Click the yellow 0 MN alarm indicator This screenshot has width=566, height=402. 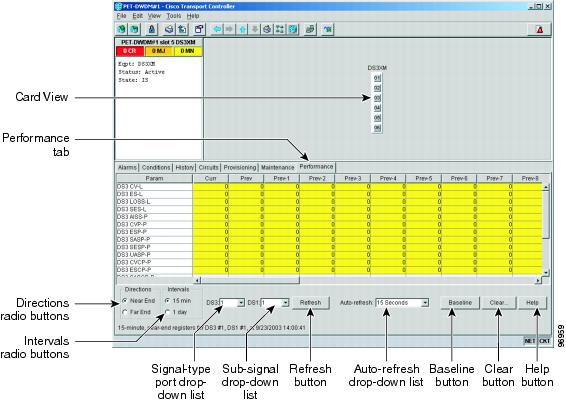pos(187,51)
